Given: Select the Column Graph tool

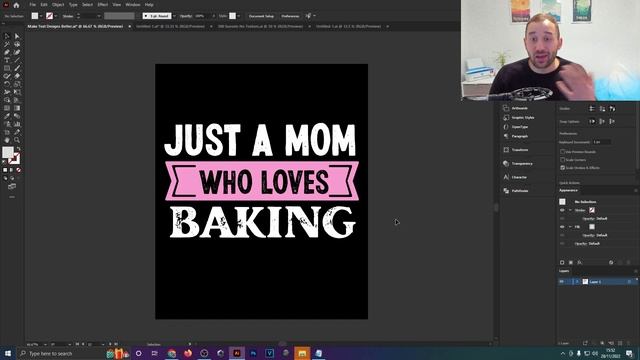Looking at the screenshot, I should [17, 124].
